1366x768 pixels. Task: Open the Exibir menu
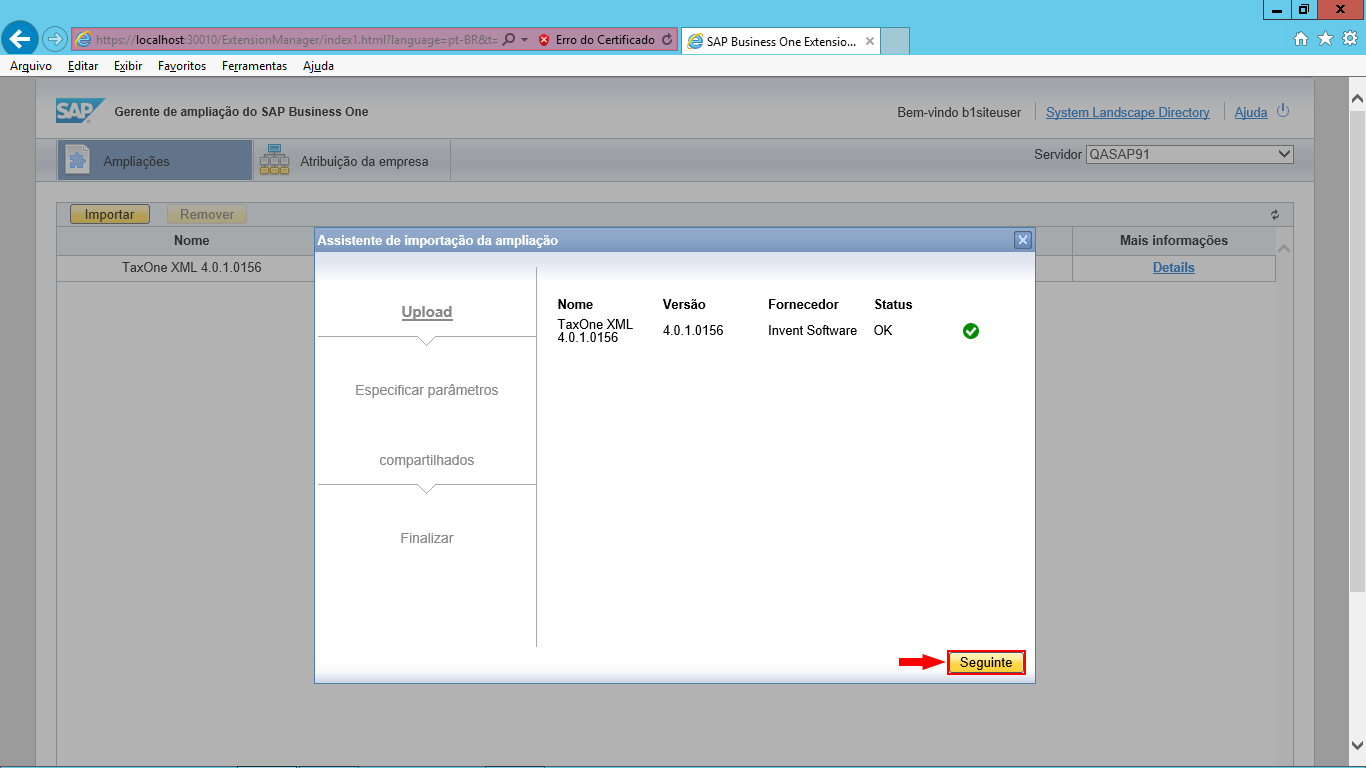[128, 66]
